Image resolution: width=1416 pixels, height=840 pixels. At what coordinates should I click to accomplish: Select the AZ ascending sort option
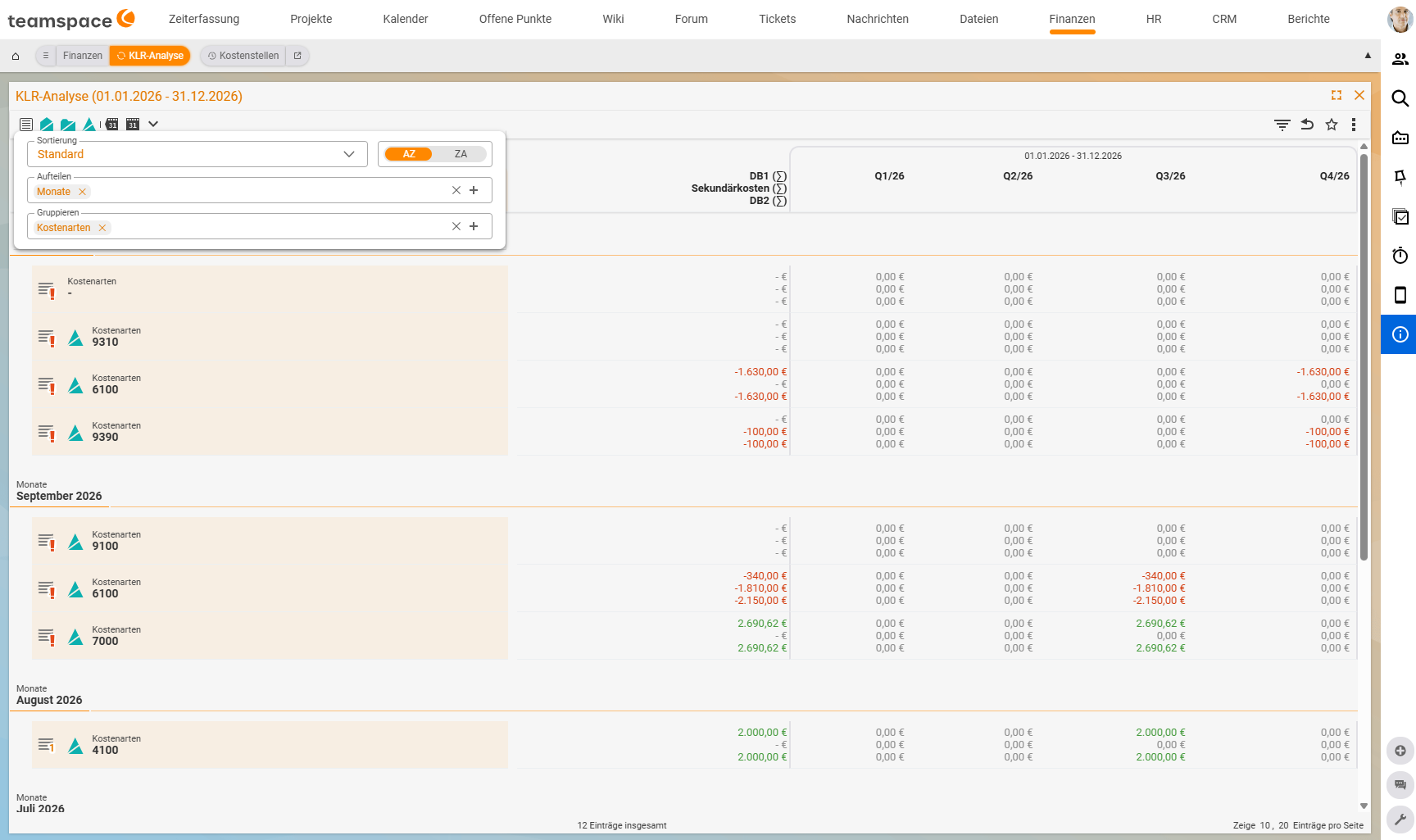[409, 154]
